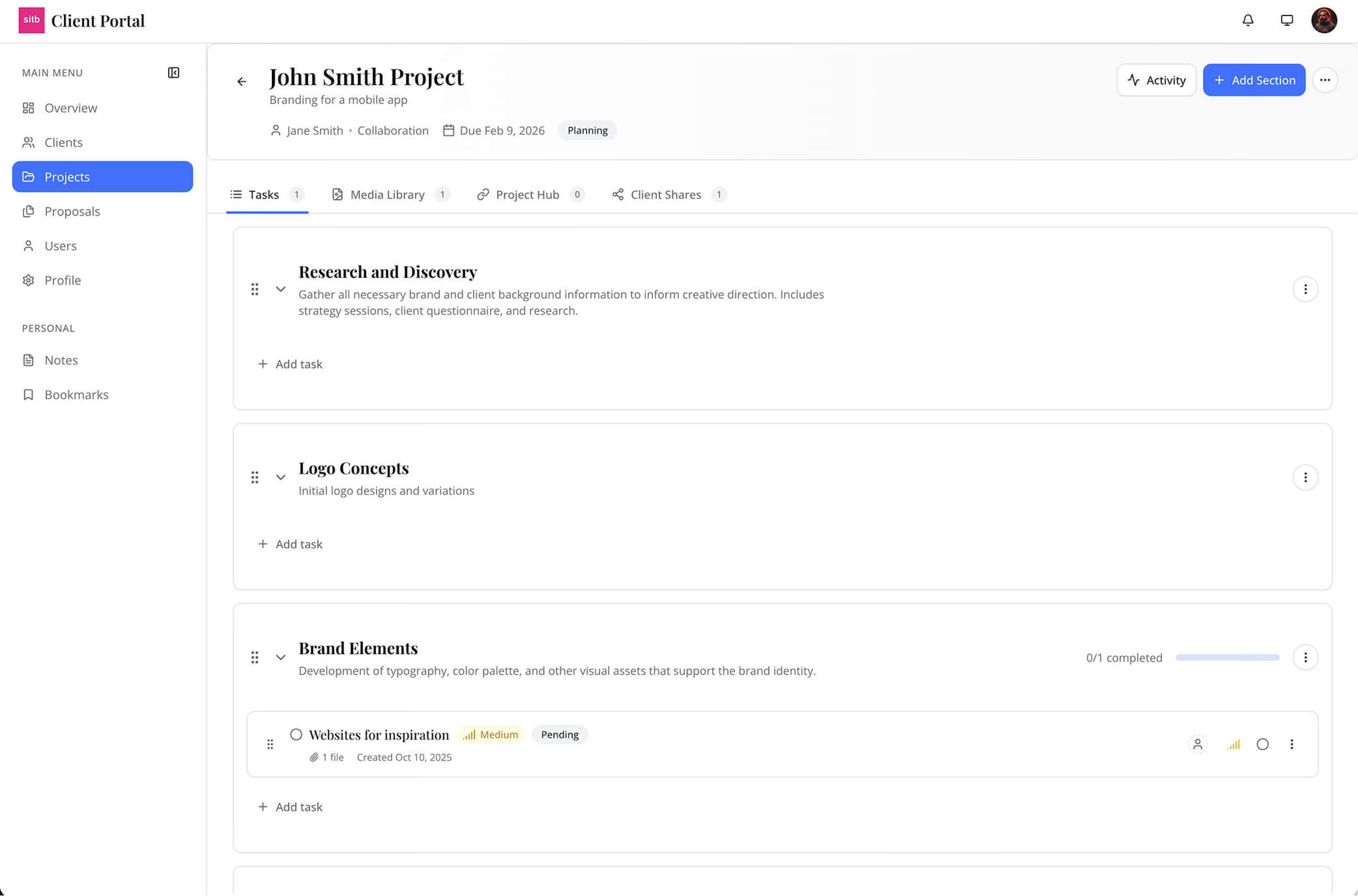Toggle status circle on task row right side

coord(1263,744)
